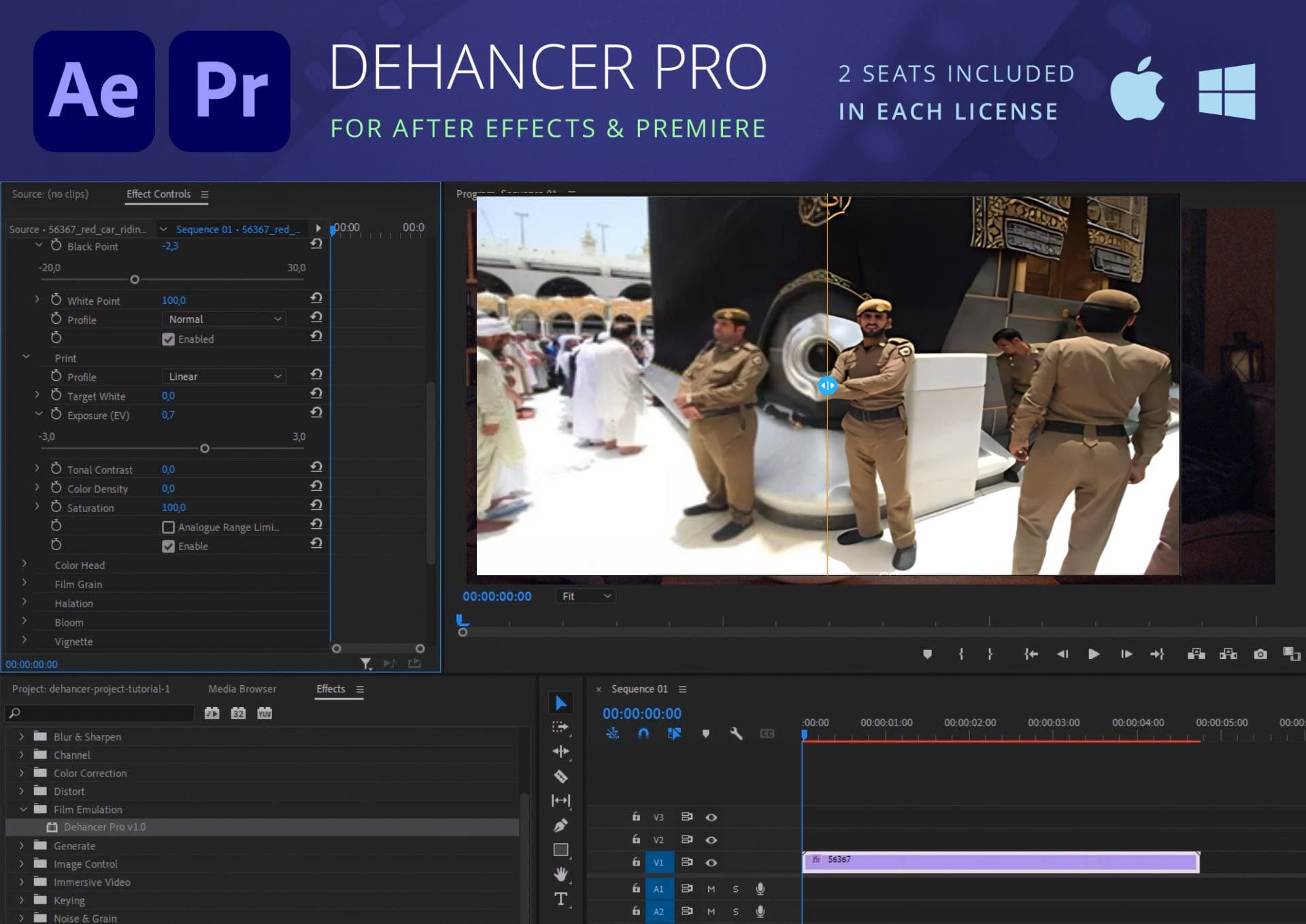Expand the Bloom section

[24, 621]
